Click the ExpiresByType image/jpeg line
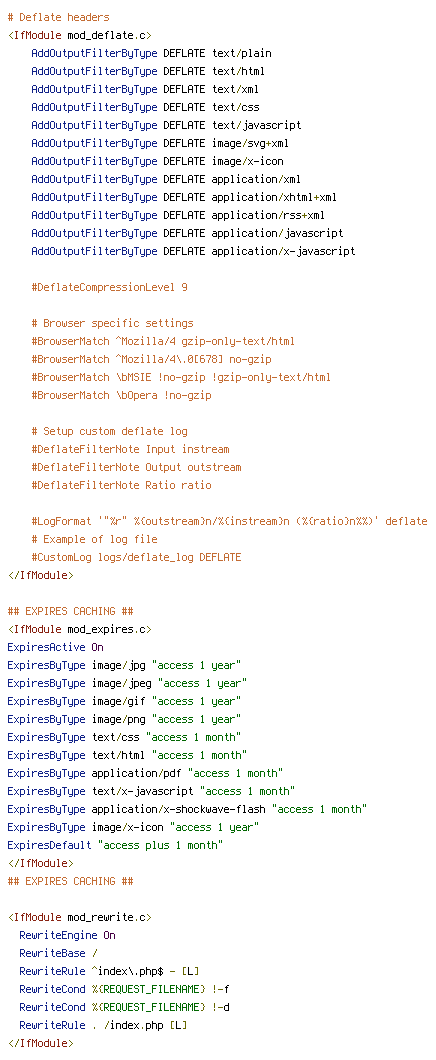This screenshot has width=436, height=1060. point(127,683)
